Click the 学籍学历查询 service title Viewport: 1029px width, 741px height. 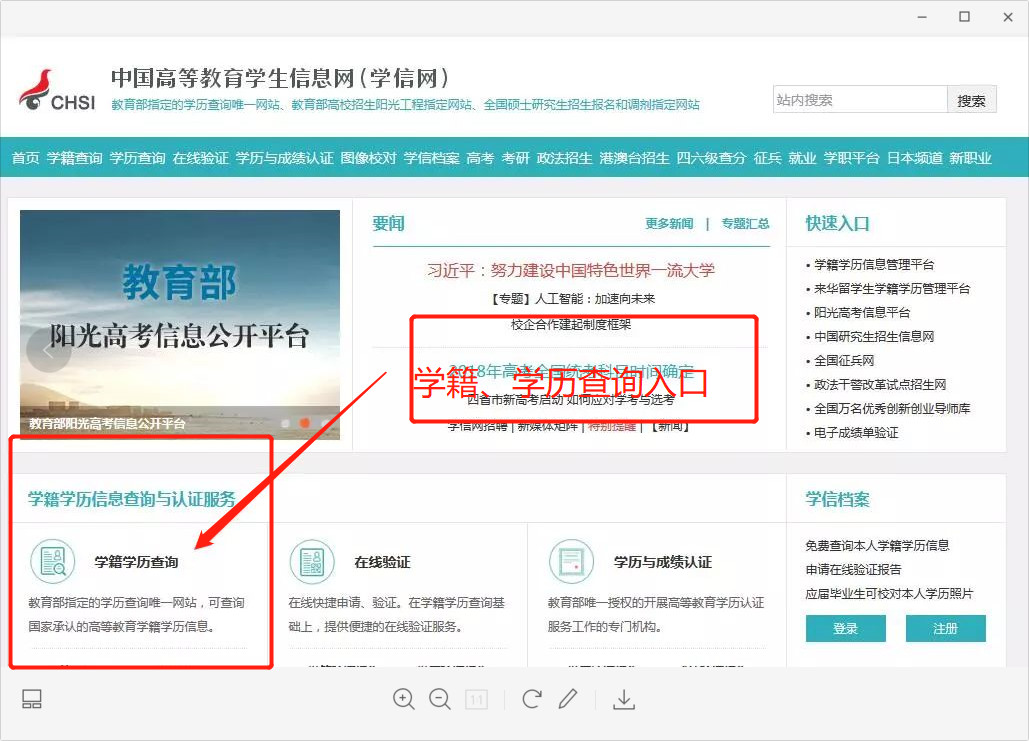click(x=136, y=562)
